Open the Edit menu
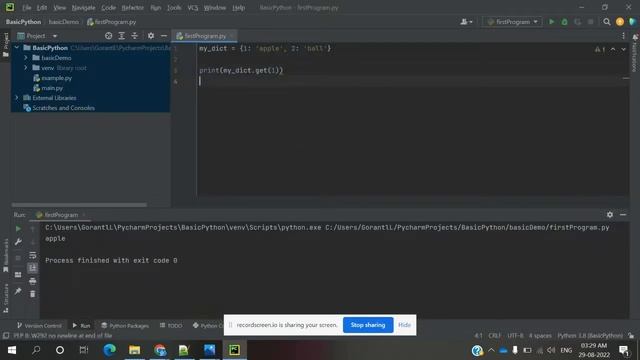The width and height of the screenshot is (640, 360). pos(42,7)
